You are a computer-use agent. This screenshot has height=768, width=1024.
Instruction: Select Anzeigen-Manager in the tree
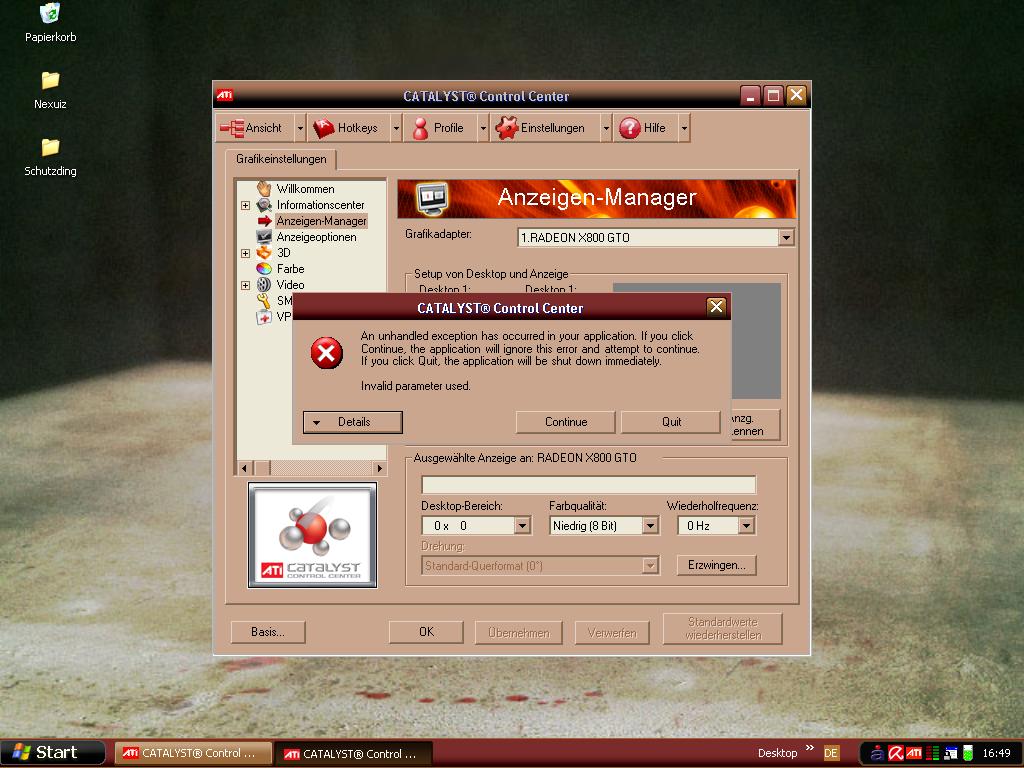(x=321, y=221)
